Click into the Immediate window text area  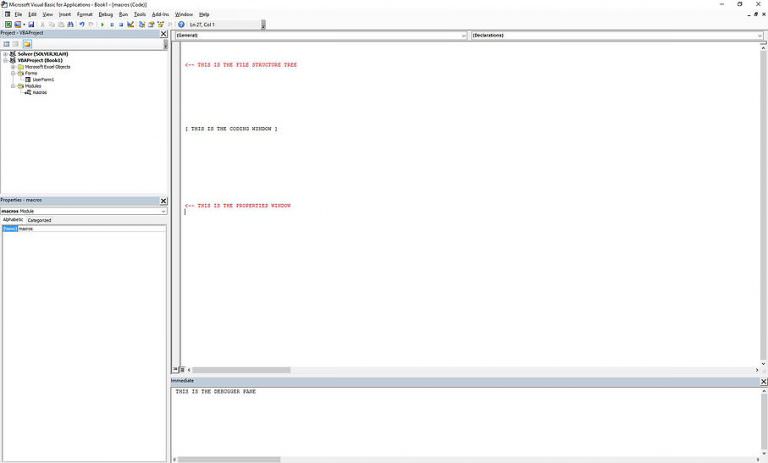(x=465, y=424)
